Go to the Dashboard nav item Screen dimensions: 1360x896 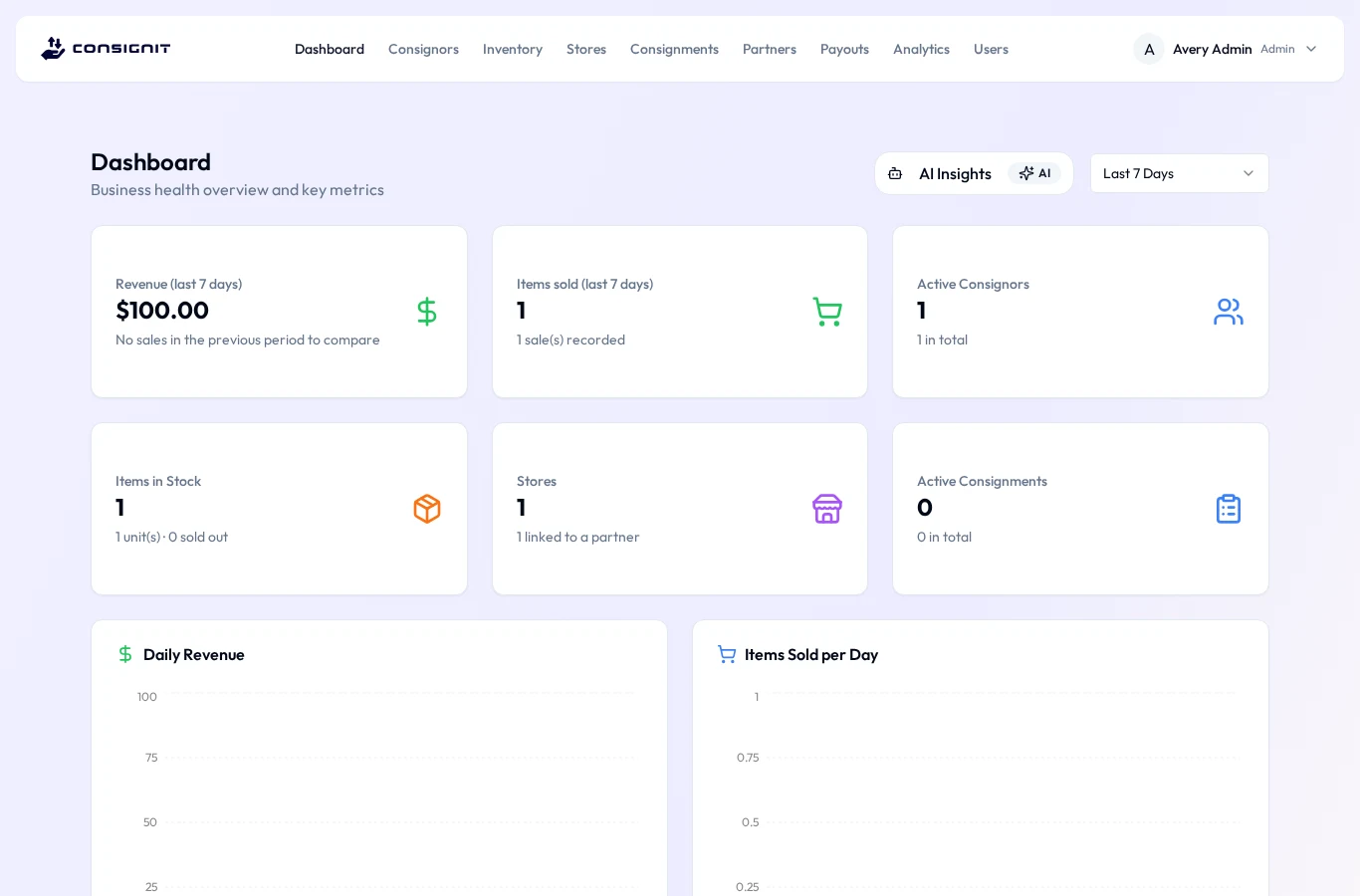(330, 49)
